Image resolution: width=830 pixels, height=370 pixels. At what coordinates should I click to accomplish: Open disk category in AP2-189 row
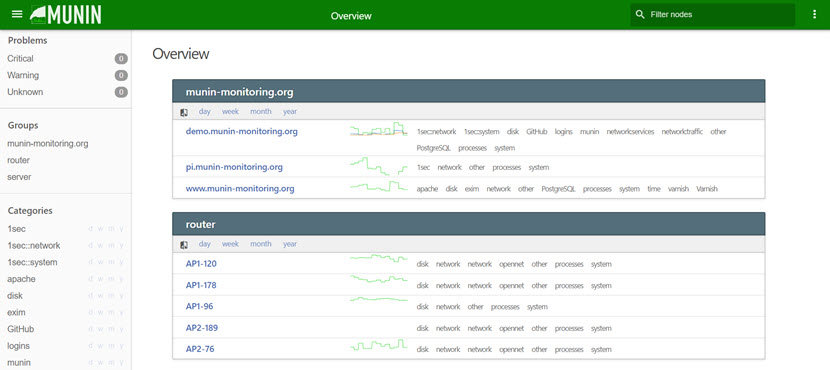click(x=422, y=329)
